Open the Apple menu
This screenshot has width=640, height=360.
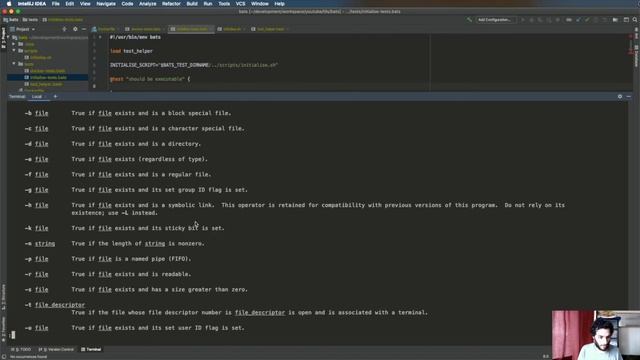pos(9,4)
